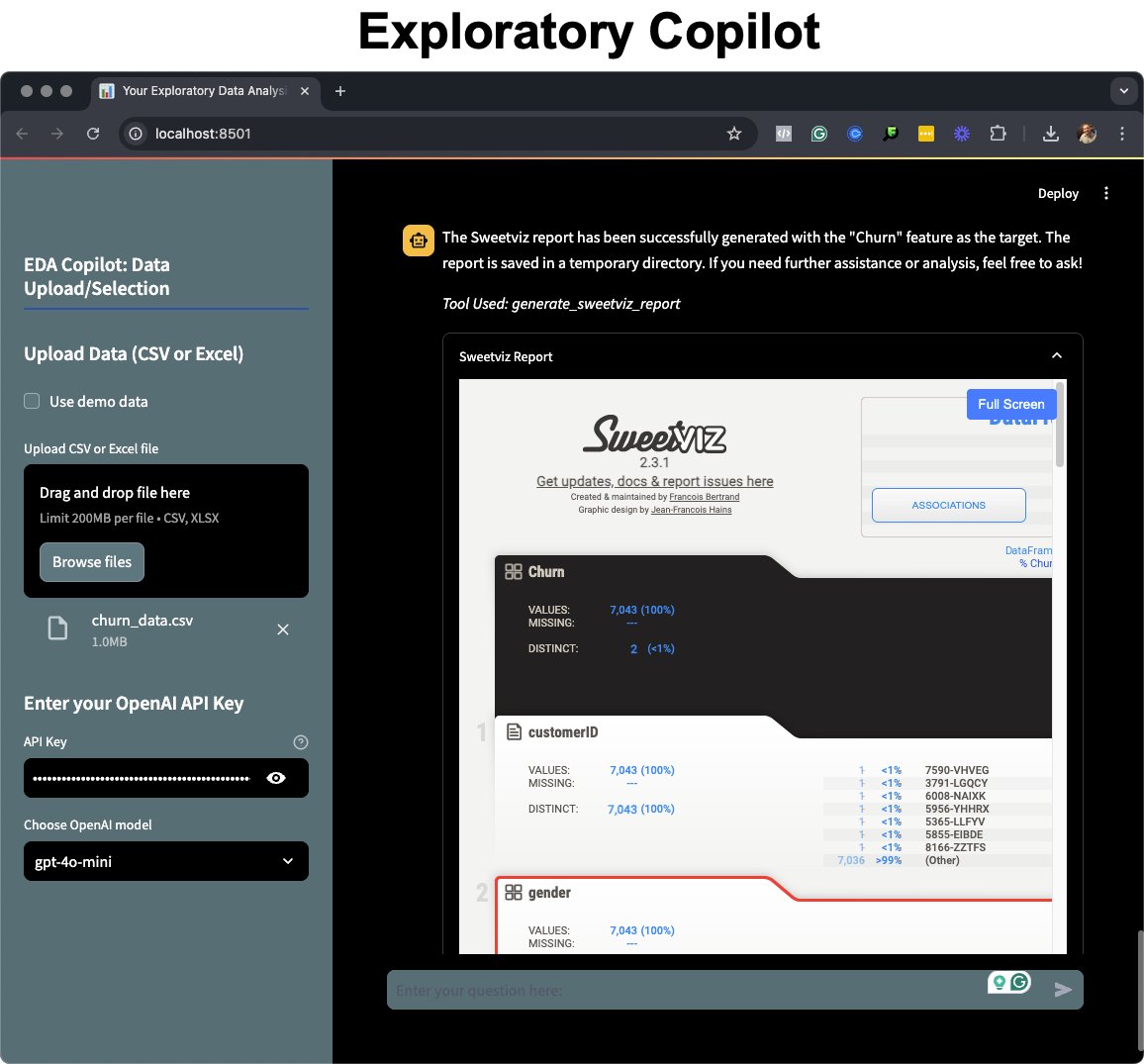This screenshot has height=1064, width=1144.
Task: Click the churn_data.csv file icon
Action: point(57,629)
